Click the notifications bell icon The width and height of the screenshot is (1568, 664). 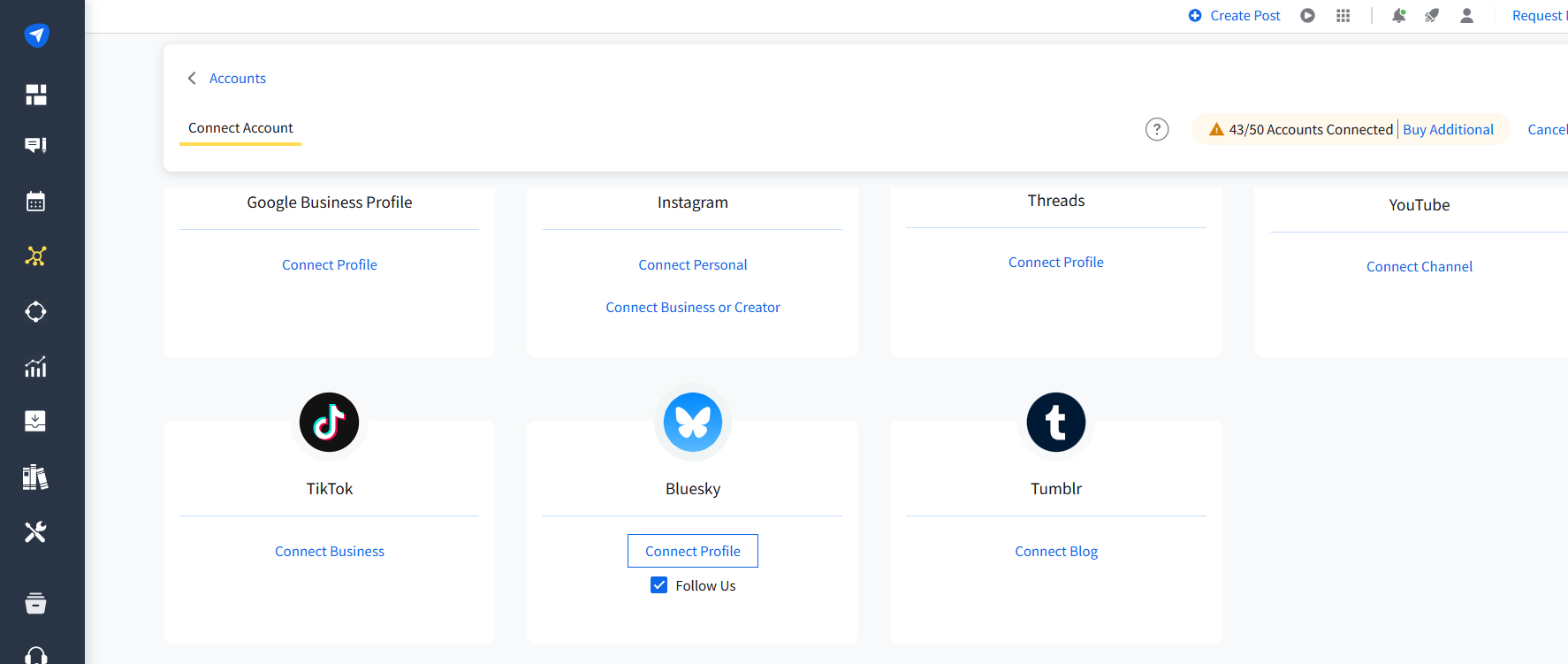tap(1398, 16)
